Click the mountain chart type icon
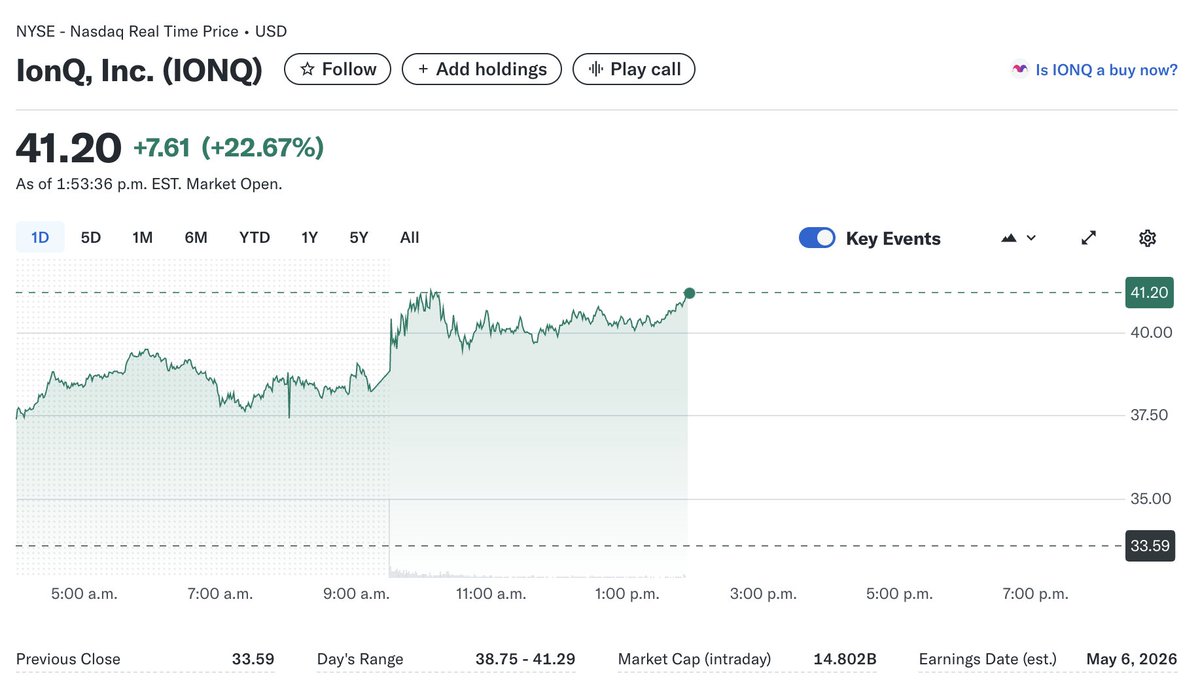 [x=1008, y=237]
